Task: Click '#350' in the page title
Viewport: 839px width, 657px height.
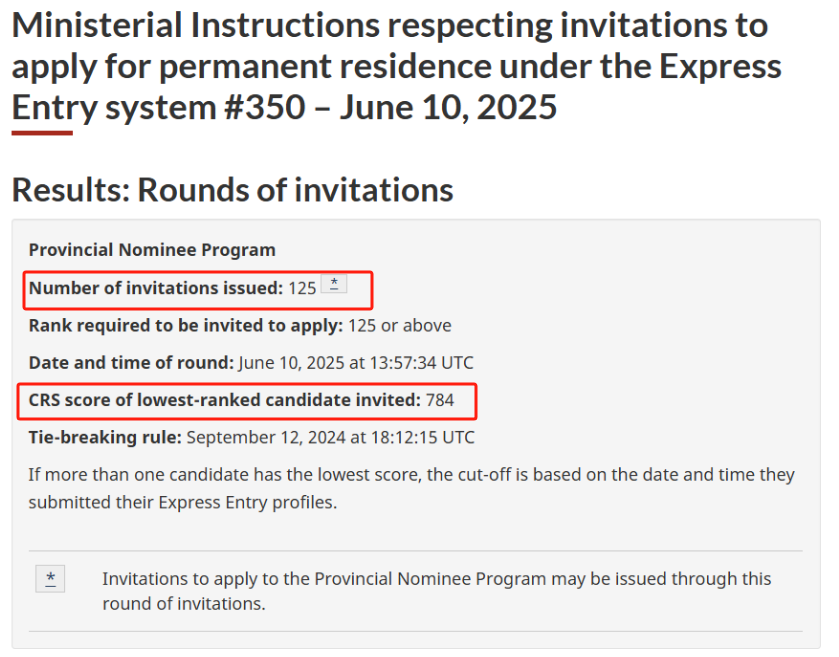Action: [265, 107]
